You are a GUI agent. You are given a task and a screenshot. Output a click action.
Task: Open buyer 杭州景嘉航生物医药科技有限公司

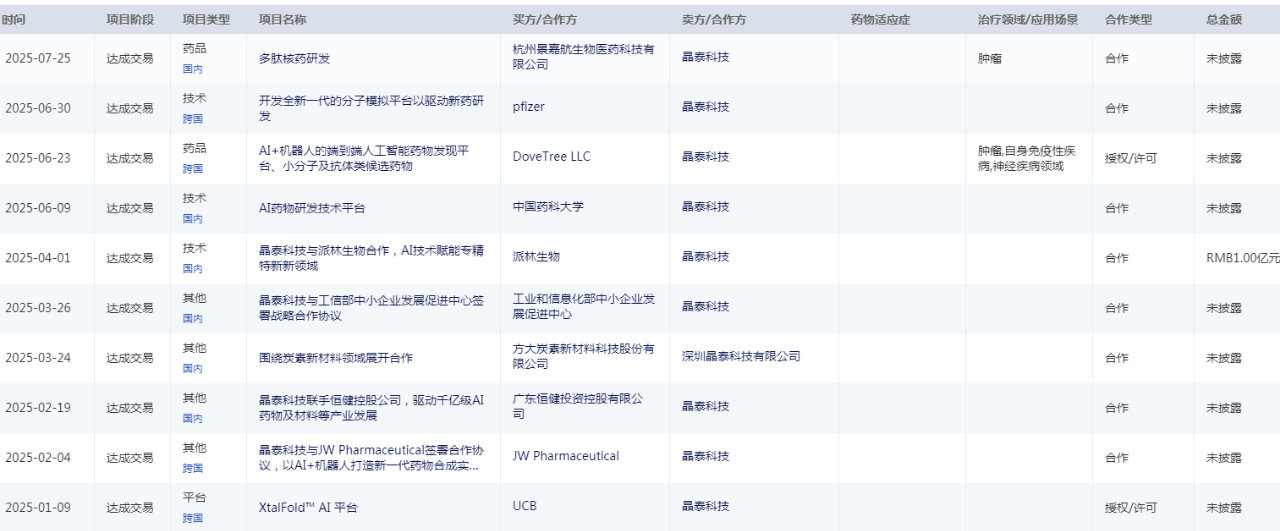pos(584,57)
